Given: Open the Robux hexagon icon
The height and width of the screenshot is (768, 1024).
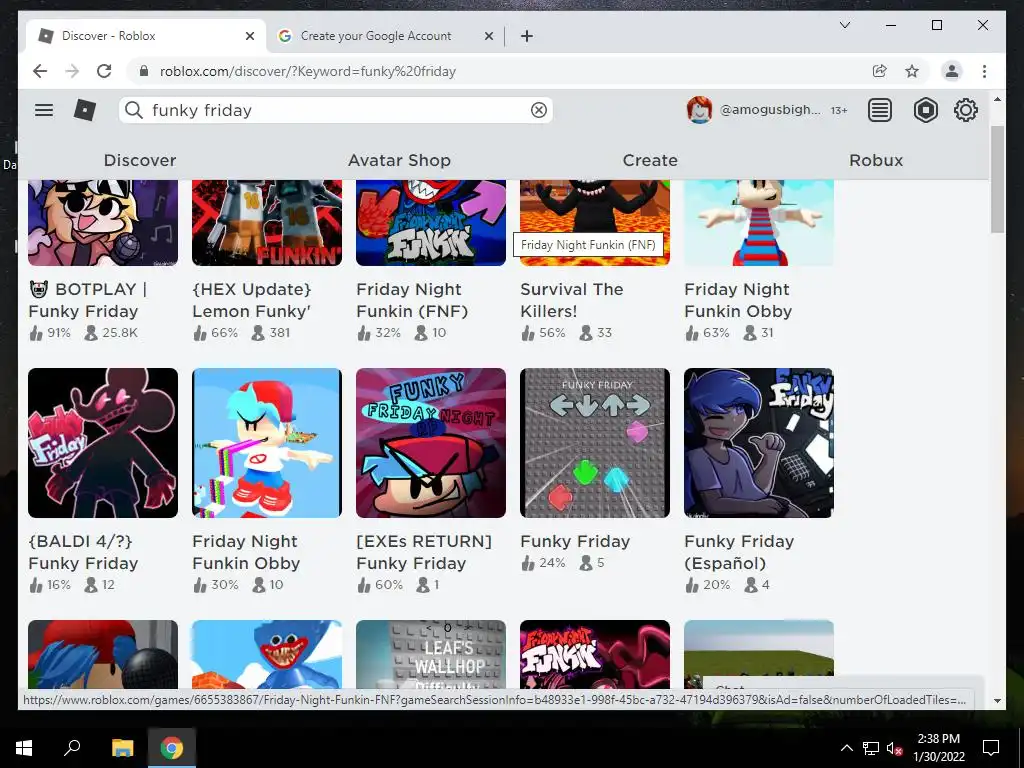Looking at the screenshot, I should (925, 110).
